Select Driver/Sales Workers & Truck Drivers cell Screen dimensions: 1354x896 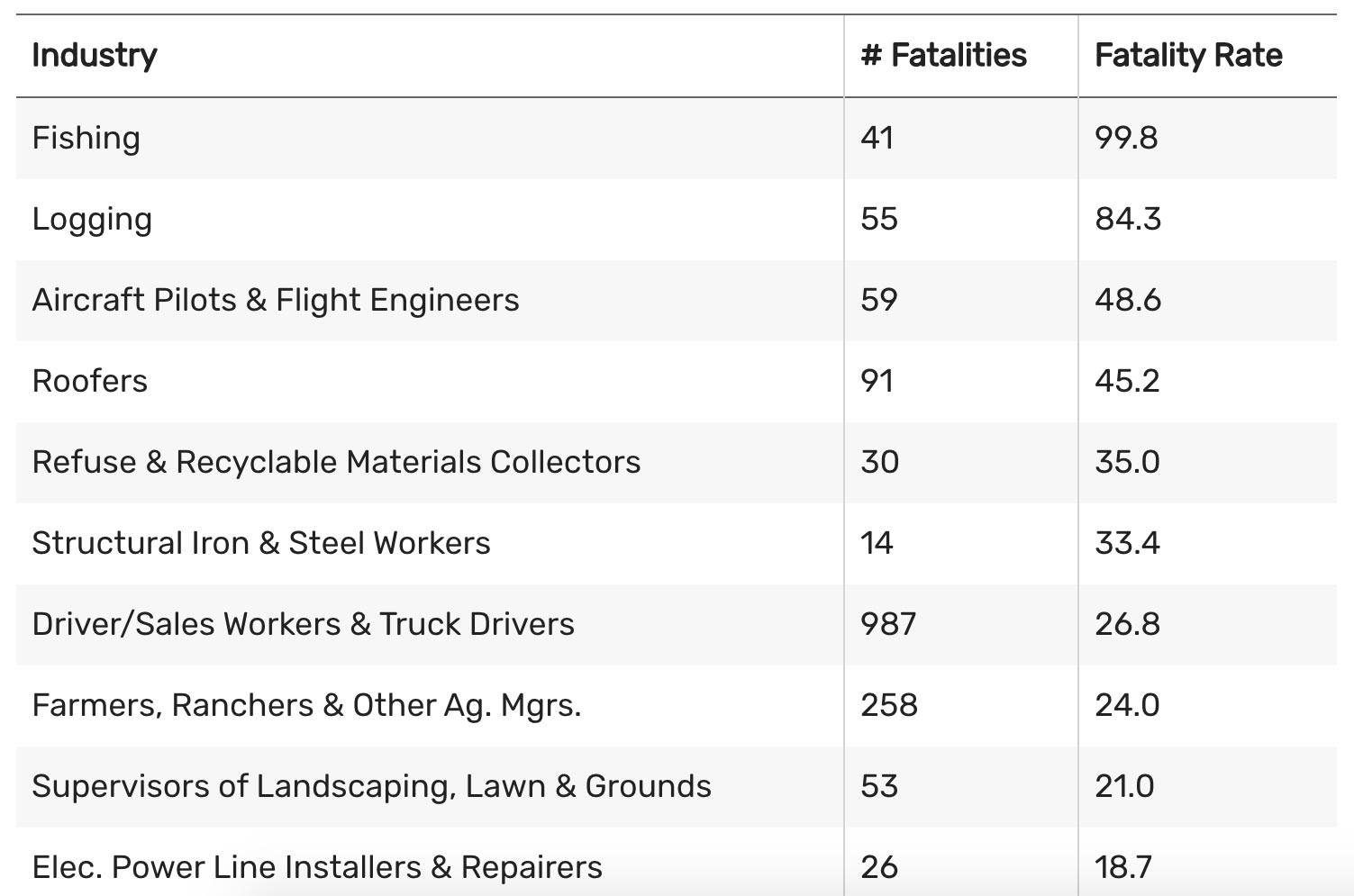303,624
